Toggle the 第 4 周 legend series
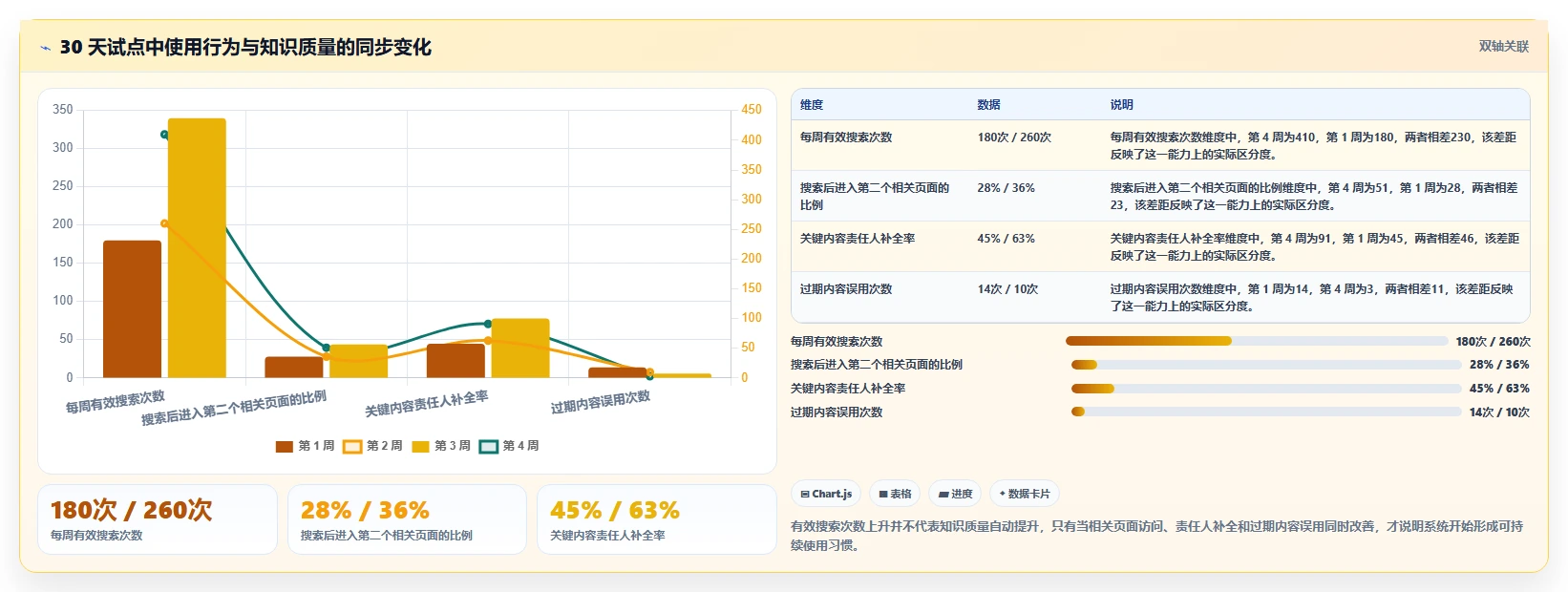The height and width of the screenshot is (592, 1568). coord(509,446)
